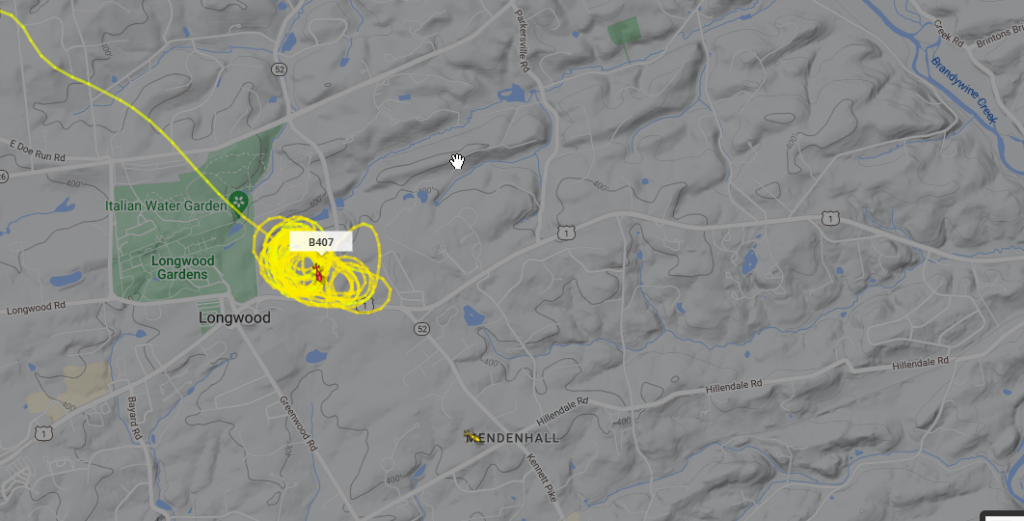Select the red helicopter icon over Longwood

(317, 273)
